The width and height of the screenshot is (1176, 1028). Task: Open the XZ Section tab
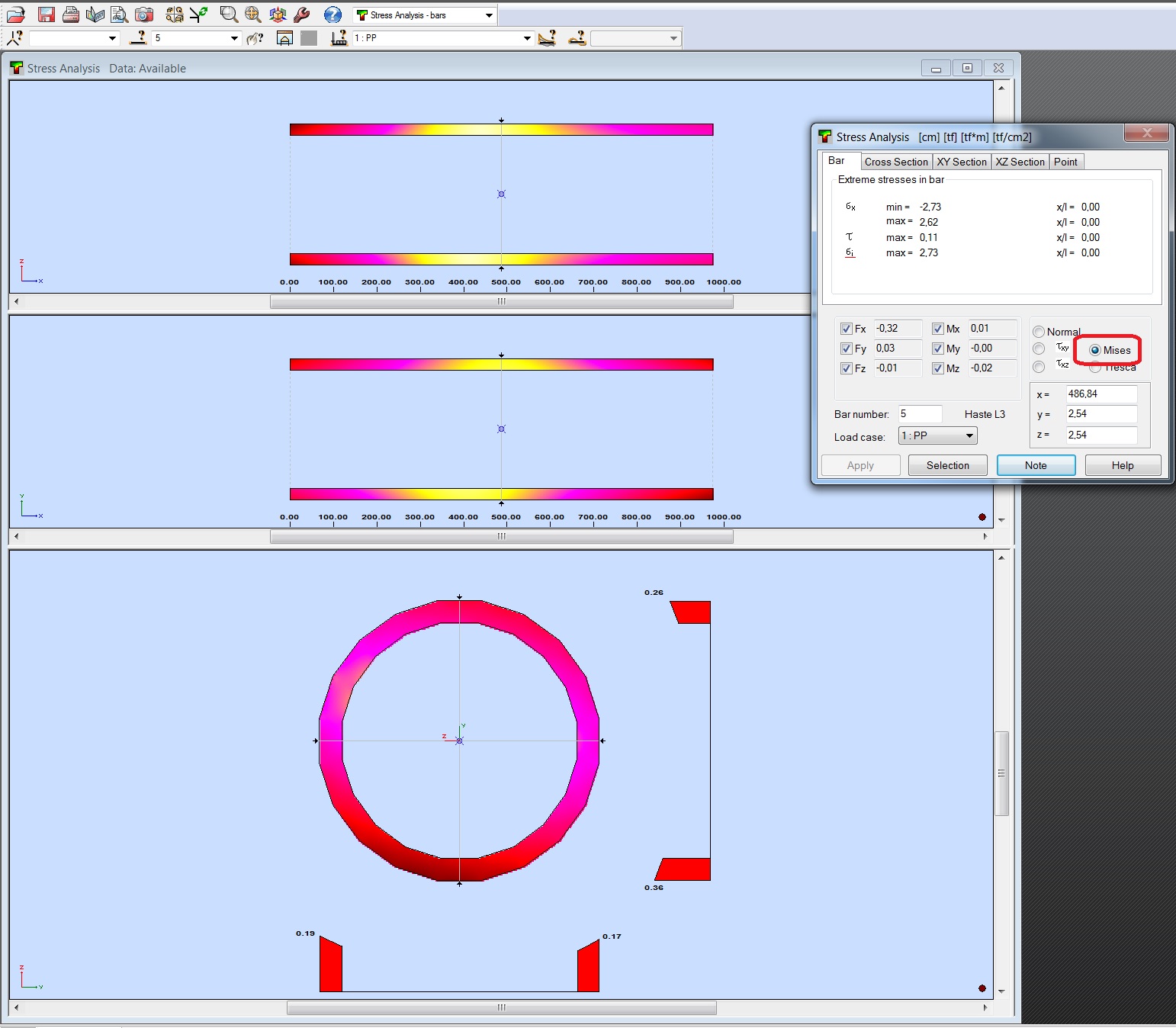1020,161
